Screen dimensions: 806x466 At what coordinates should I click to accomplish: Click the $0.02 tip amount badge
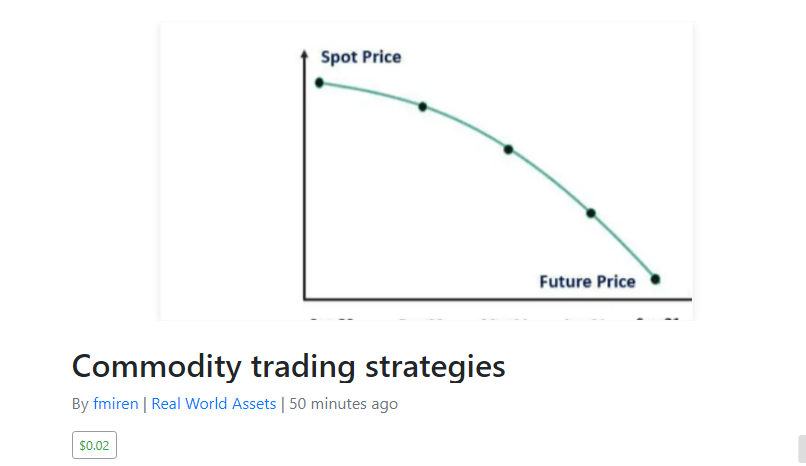point(94,445)
